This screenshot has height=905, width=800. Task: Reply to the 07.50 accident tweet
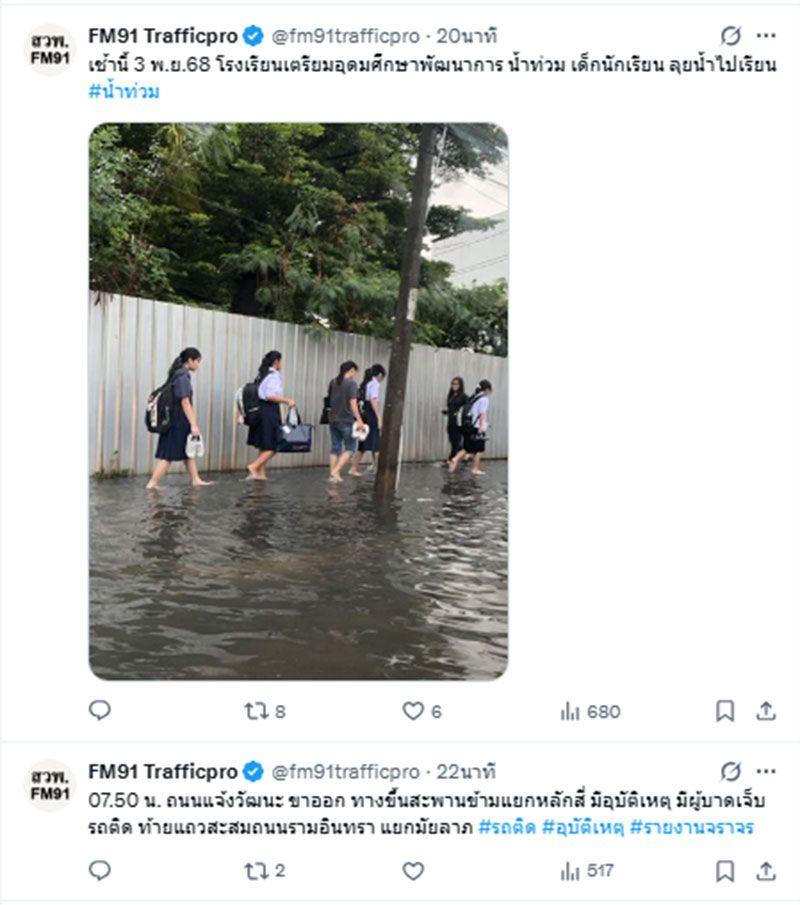(100, 871)
